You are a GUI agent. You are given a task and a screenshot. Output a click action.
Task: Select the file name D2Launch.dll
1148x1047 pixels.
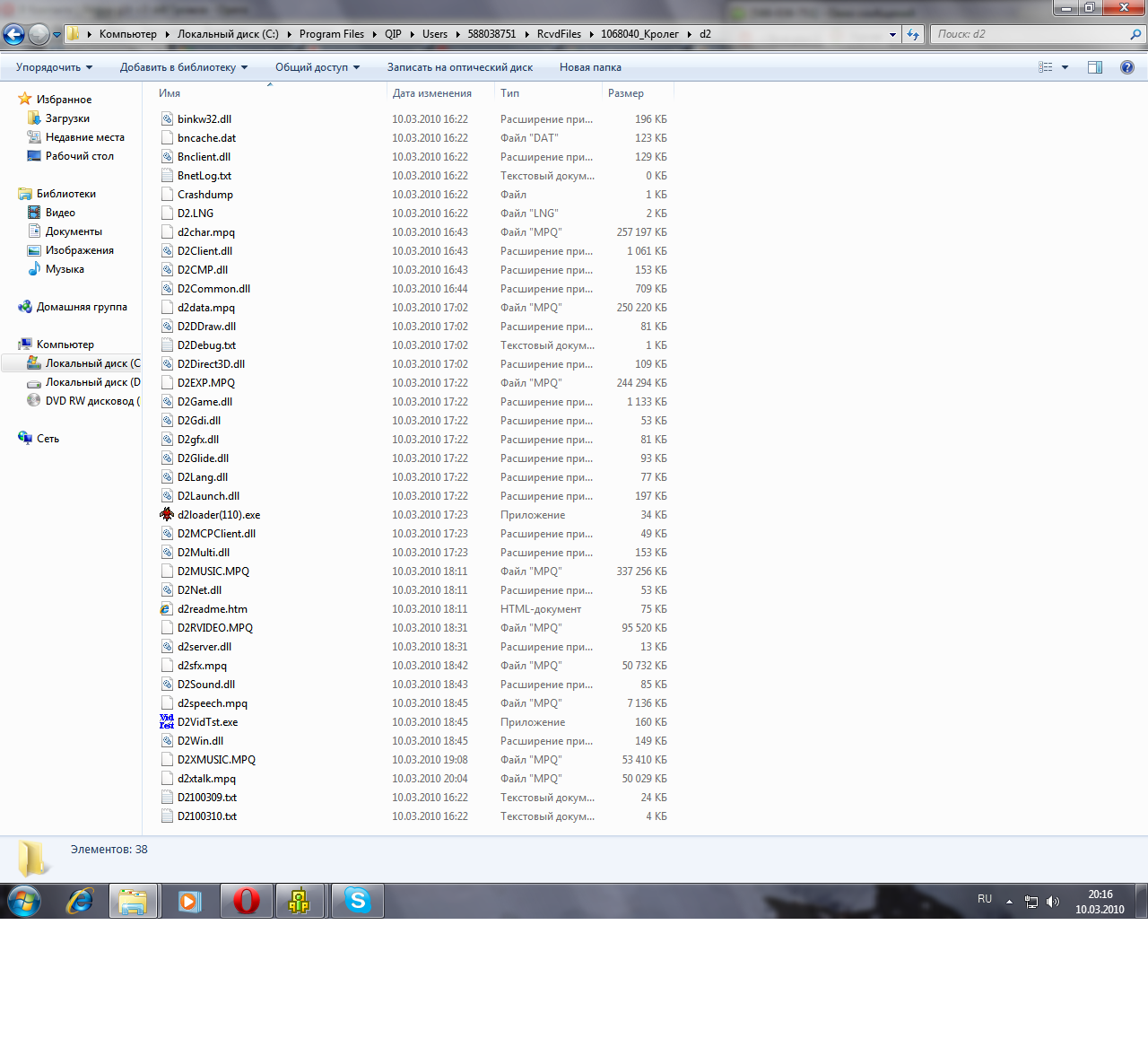coord(208,496)
